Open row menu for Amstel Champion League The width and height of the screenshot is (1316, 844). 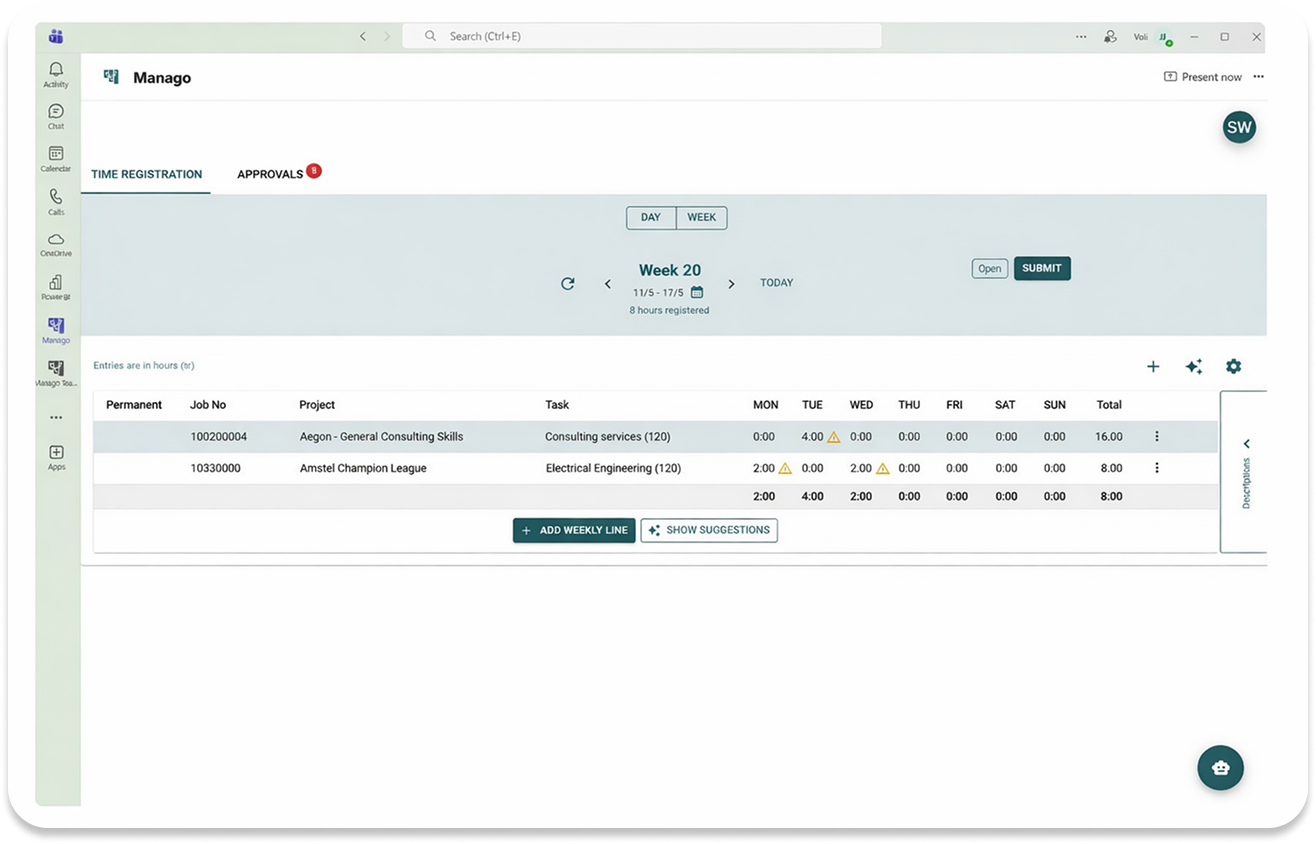click(1157, 468)
